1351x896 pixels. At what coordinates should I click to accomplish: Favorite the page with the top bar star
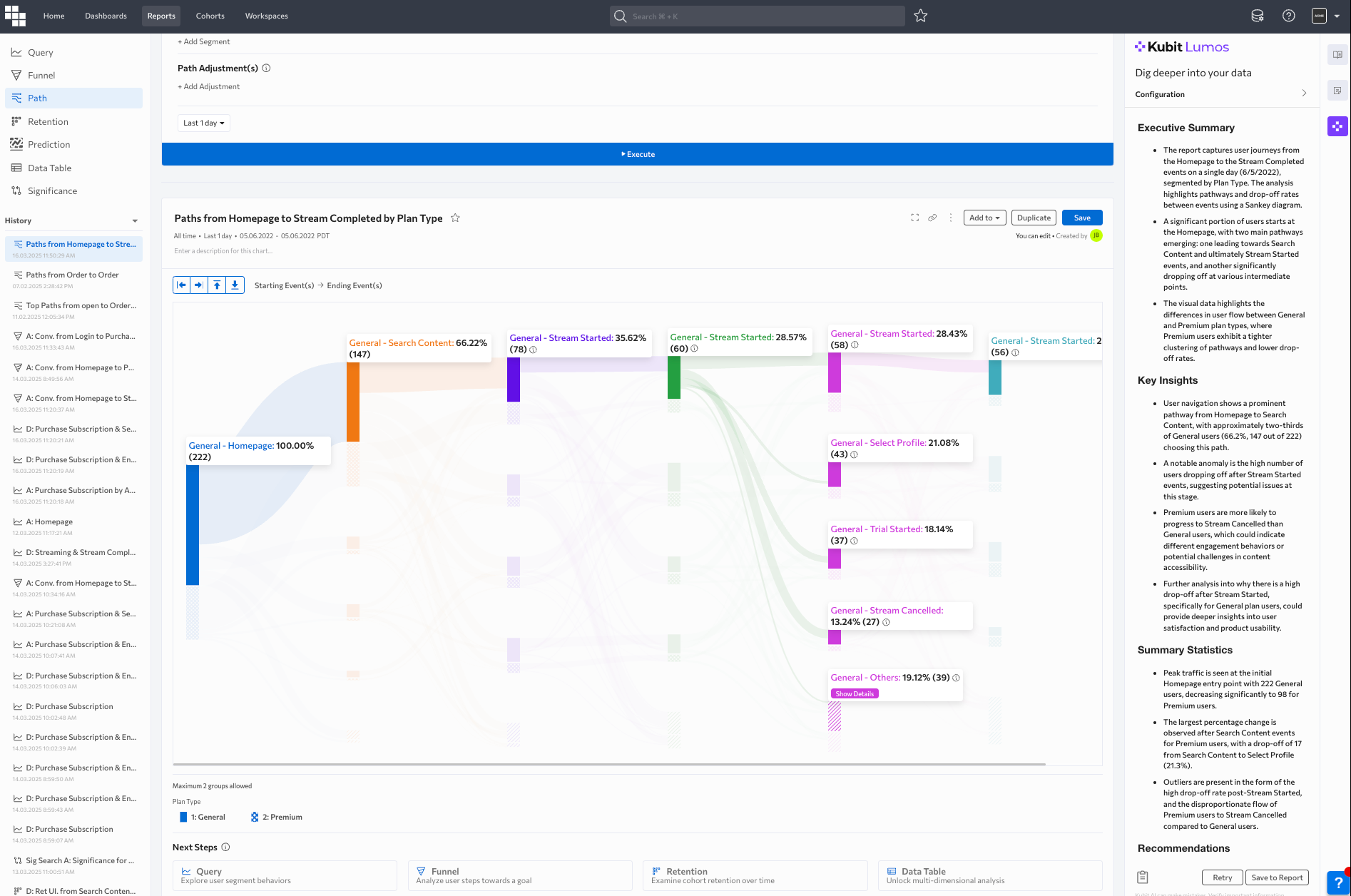tap(921, 16)
